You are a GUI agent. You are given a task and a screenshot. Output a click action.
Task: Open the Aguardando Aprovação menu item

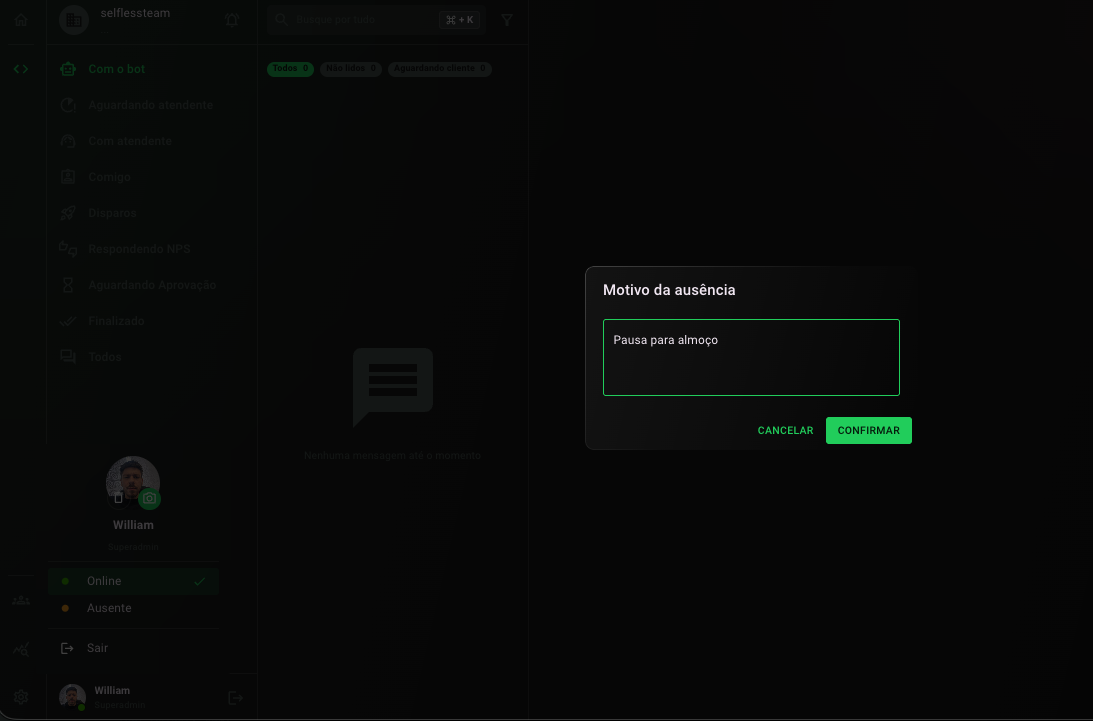(151, 285)
